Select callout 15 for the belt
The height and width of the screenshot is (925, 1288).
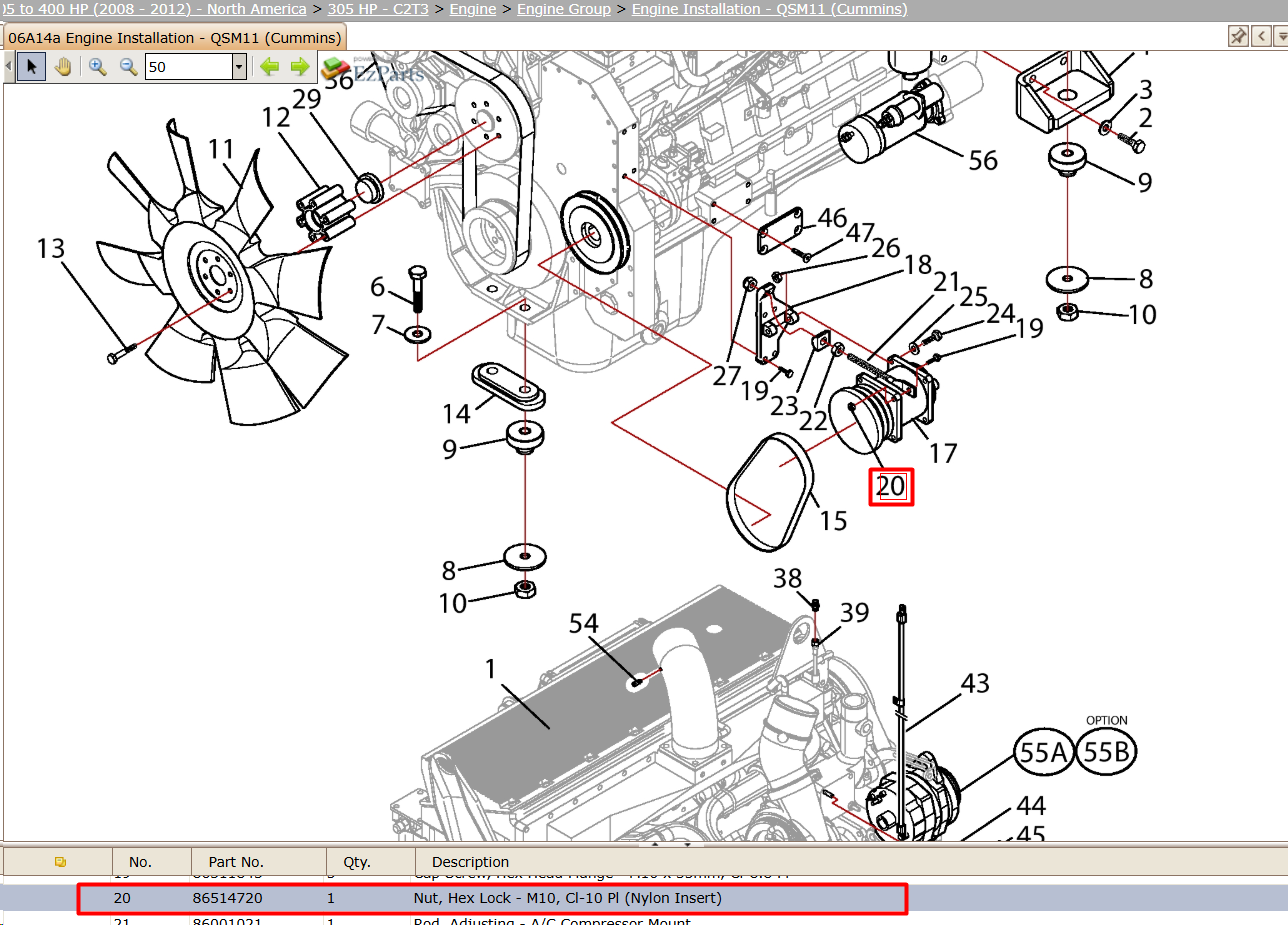[832, 520]
